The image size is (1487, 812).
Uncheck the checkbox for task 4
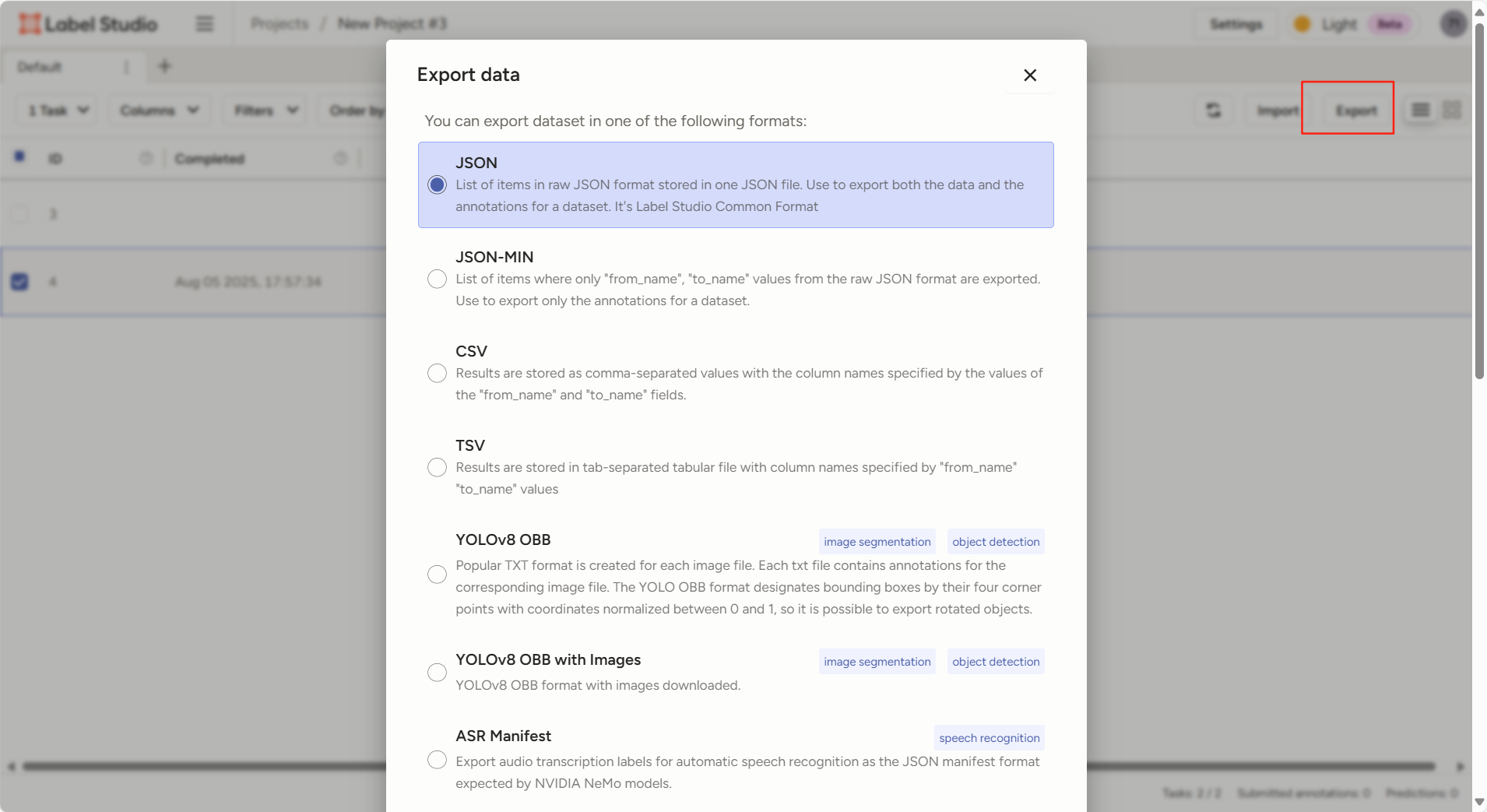click(19, 281)
